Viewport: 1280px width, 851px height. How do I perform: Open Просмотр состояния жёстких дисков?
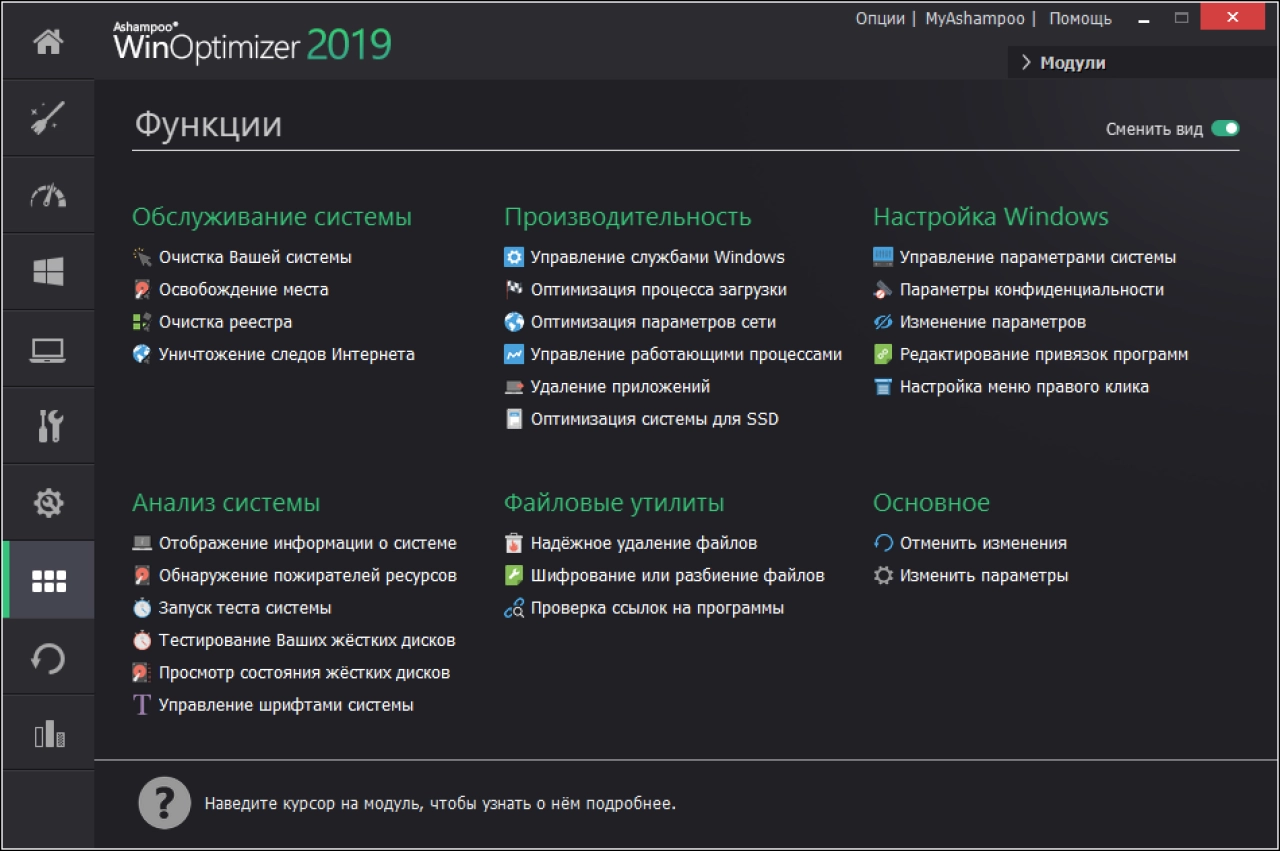pyautogui.click(x=304, y=673)
